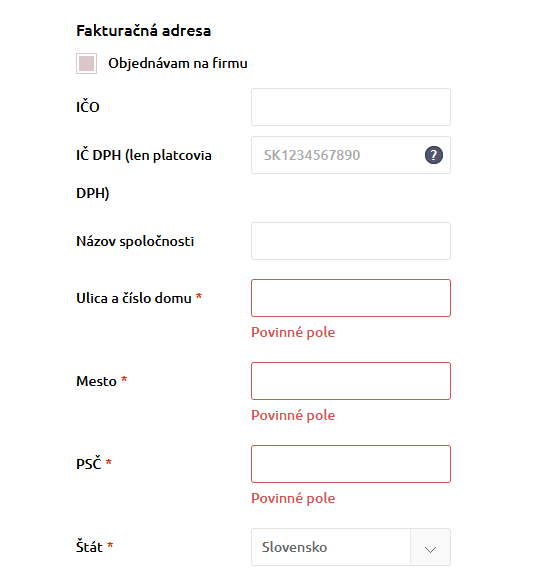Viewport: 551px width, 587px height.
Task: Click the "Názov spoločnosti" label
Action: (135, 241)
